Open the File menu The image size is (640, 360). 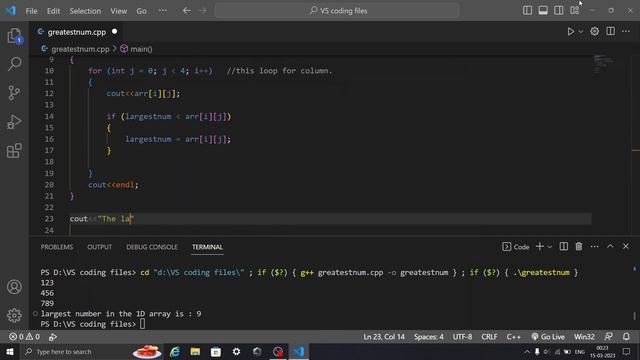(x=31, y=11)
